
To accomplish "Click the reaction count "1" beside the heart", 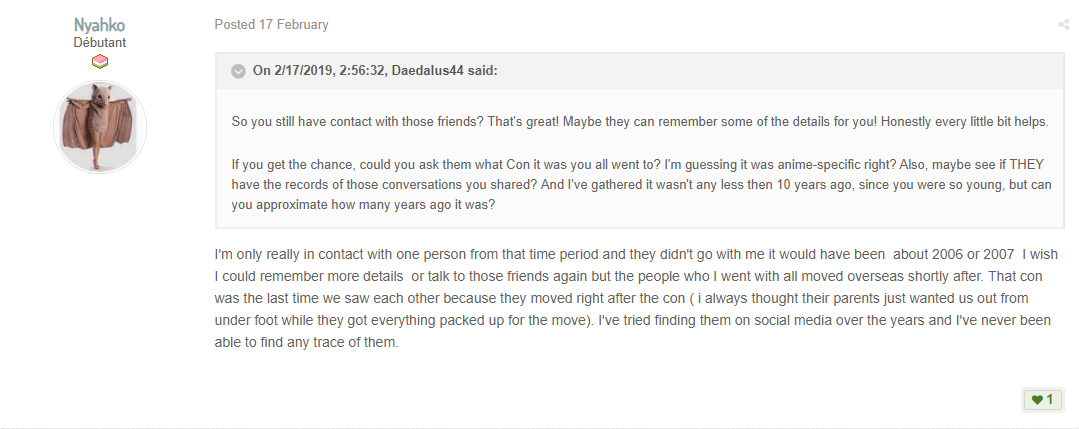I will coord(1049,399).
